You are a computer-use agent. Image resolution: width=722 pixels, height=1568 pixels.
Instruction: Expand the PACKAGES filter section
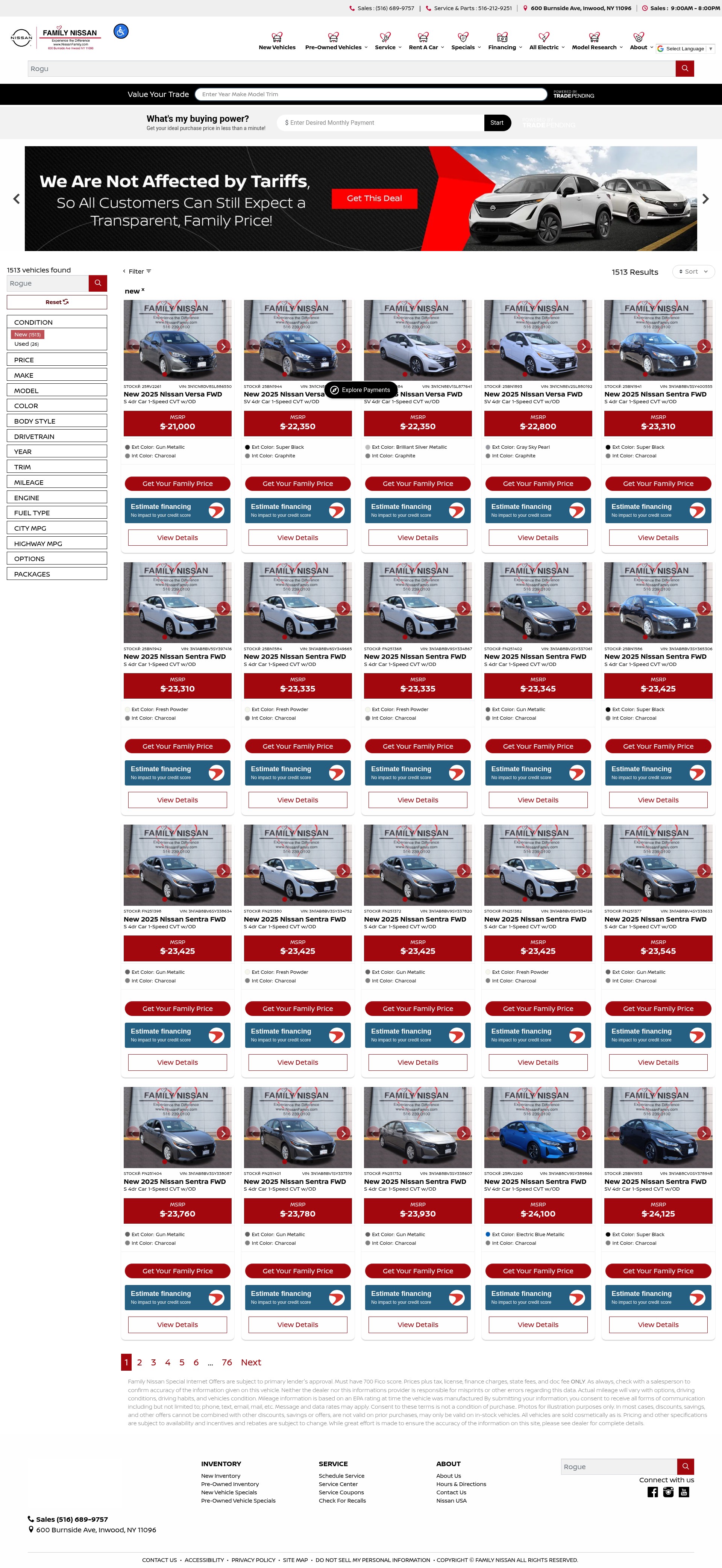click(57, 574)
